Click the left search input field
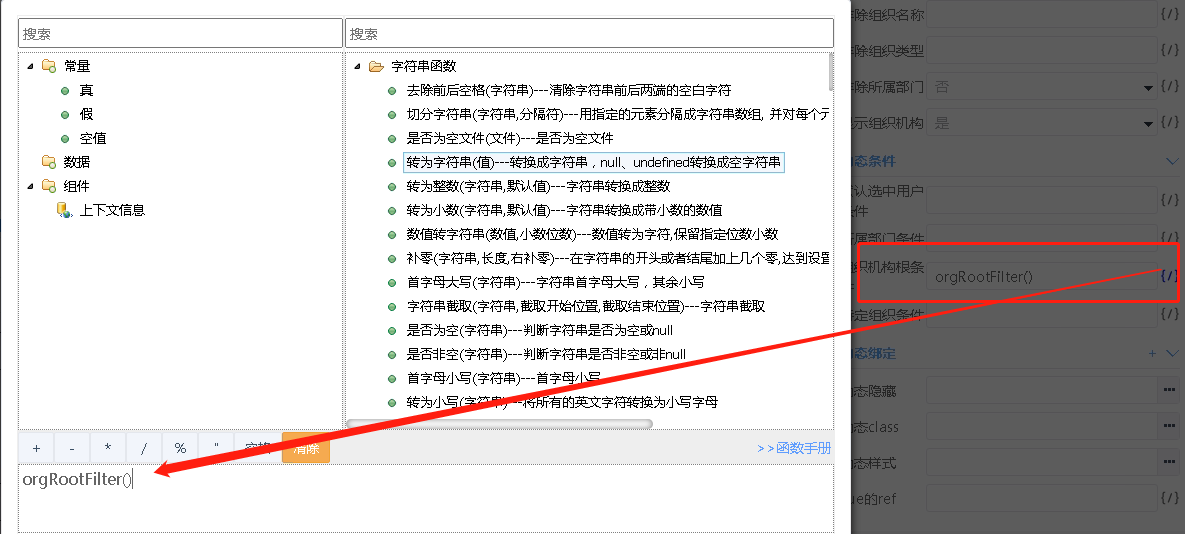Screen dimensions: 1185x534 click(180, 33)
